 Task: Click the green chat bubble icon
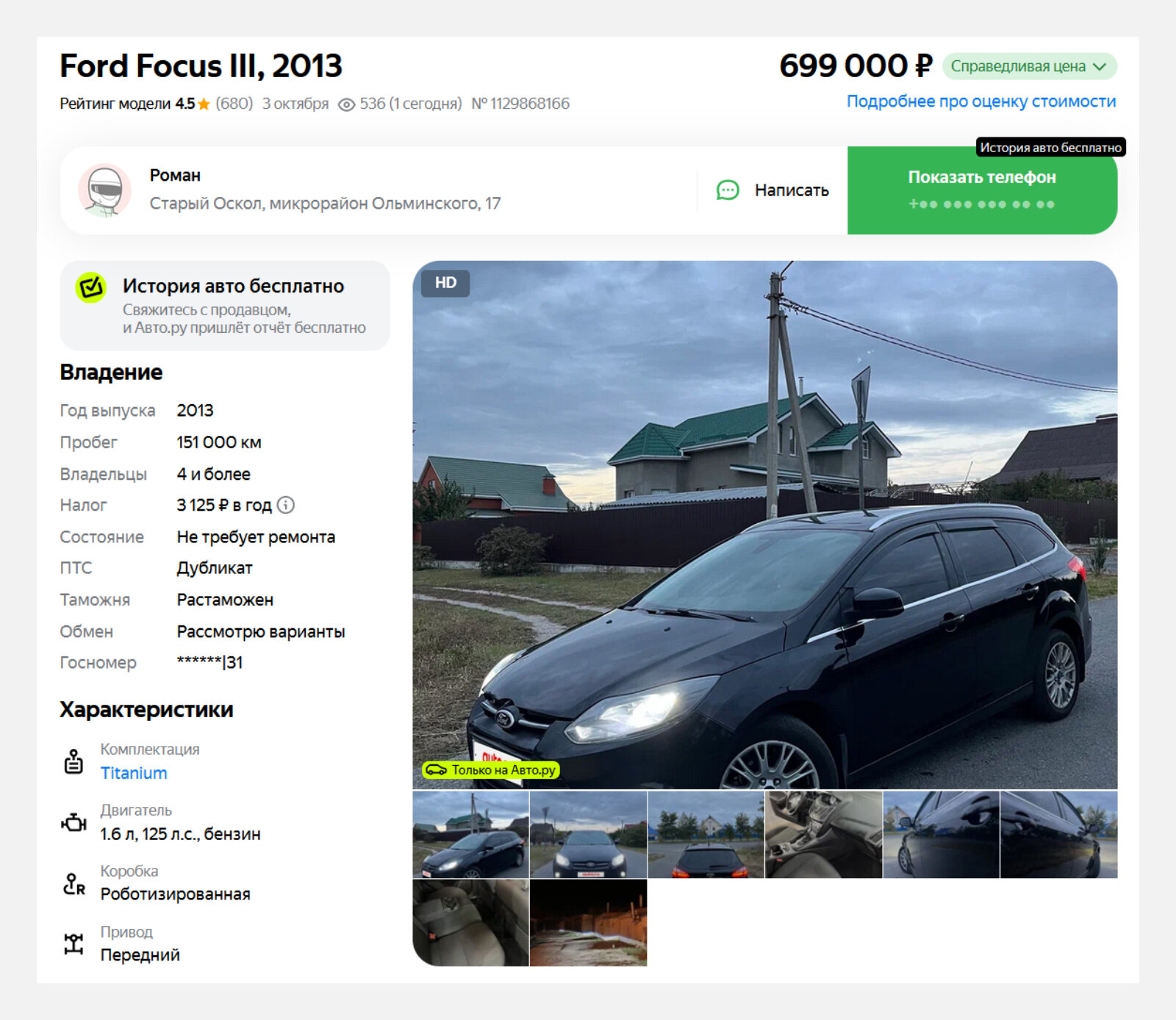(728, 190)
